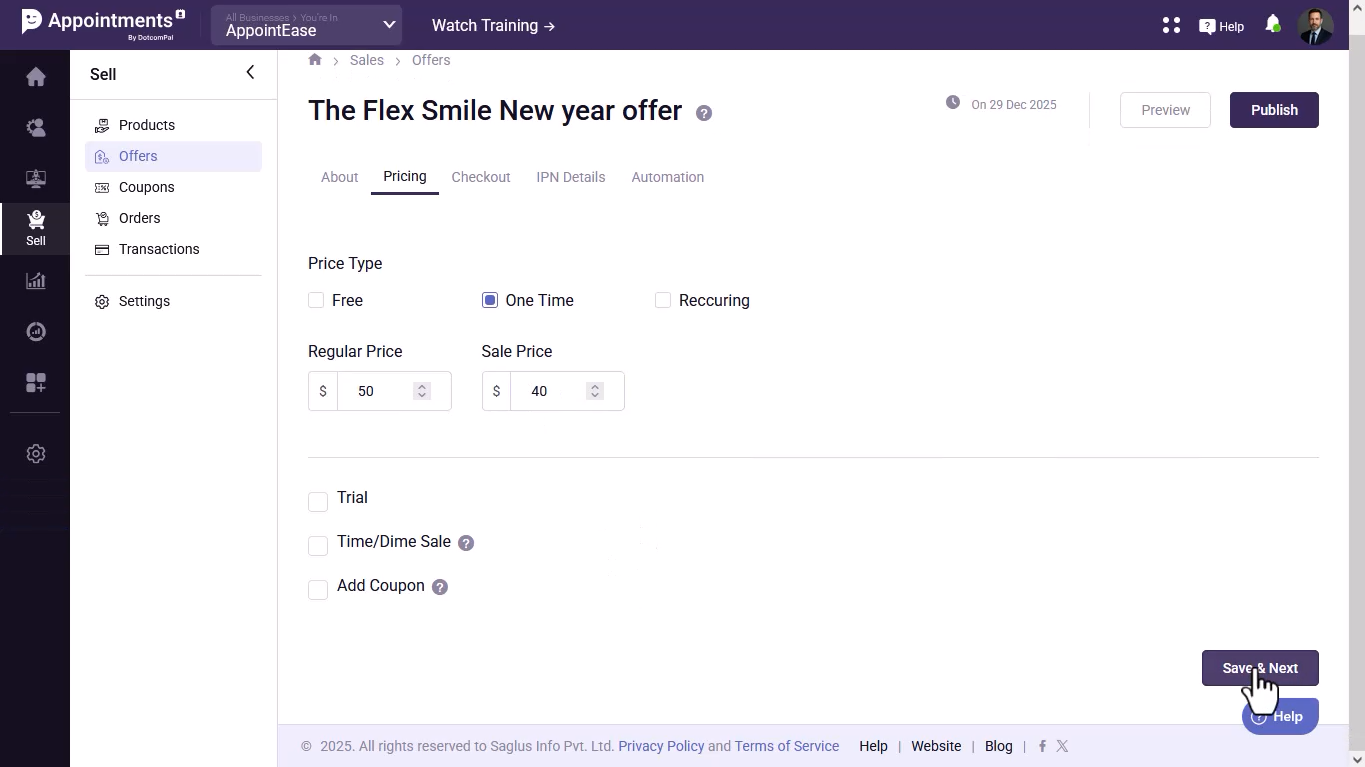Enable the Recurring price type
Viewport: 1365px width, 767px height.
coord(662,300)
